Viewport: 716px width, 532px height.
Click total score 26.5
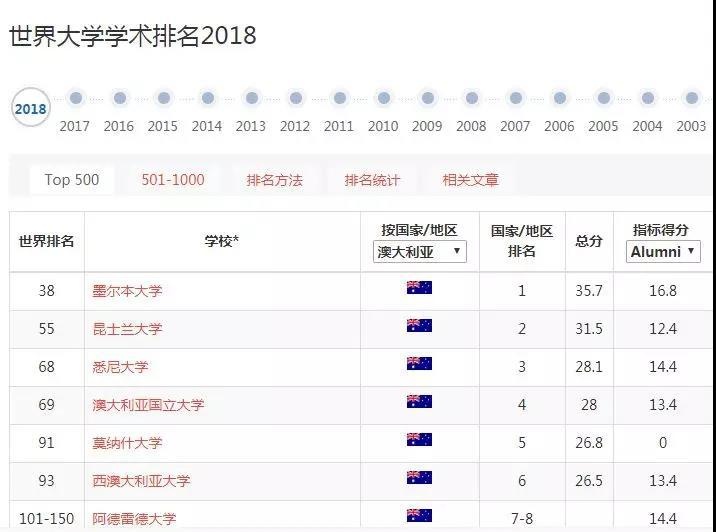click(x=589, y=480)
